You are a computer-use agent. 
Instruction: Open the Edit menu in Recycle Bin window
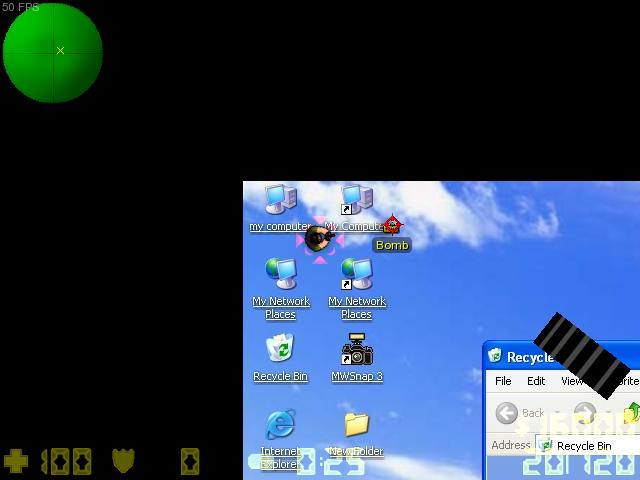tap(536, 381)
